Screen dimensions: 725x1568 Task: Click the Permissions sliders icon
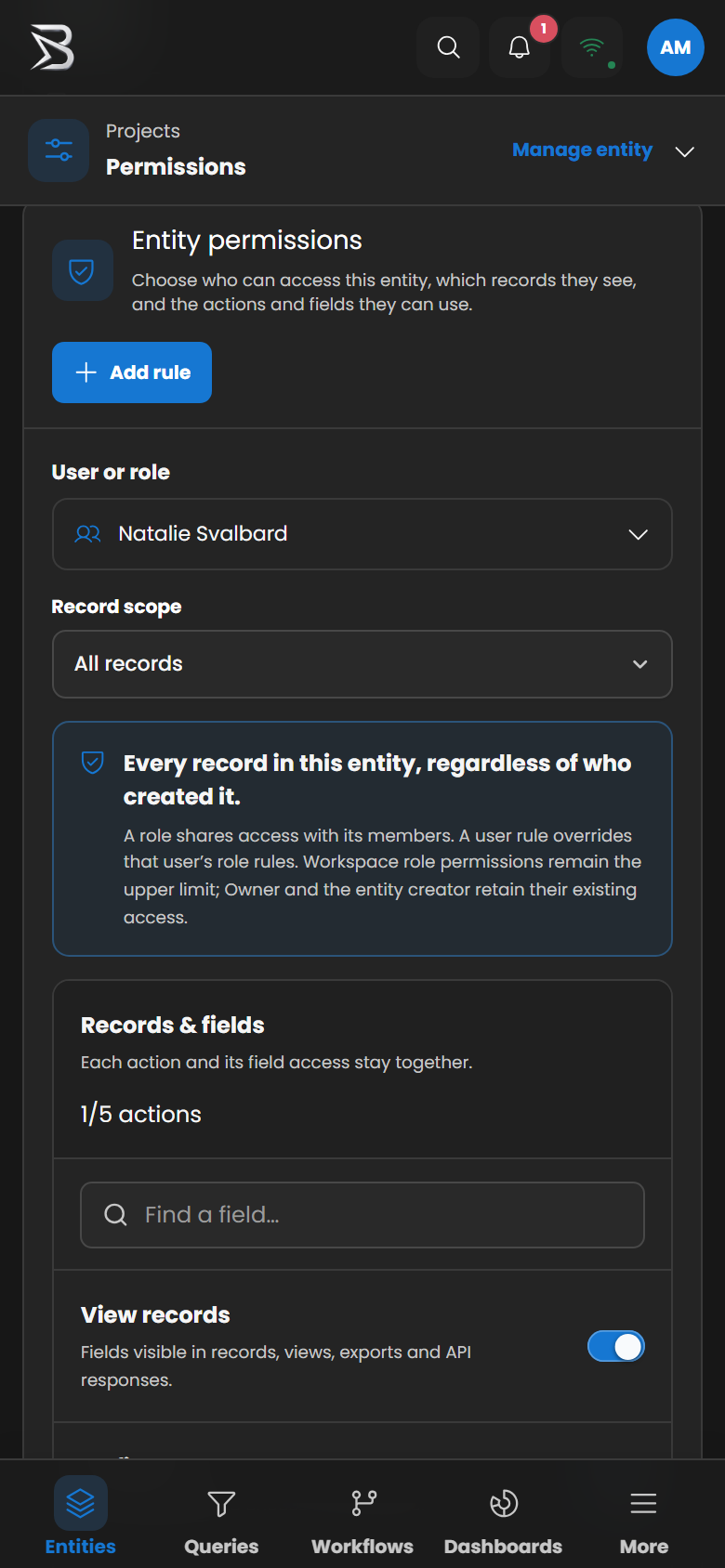pyautogui.click(x=59, y=150)
